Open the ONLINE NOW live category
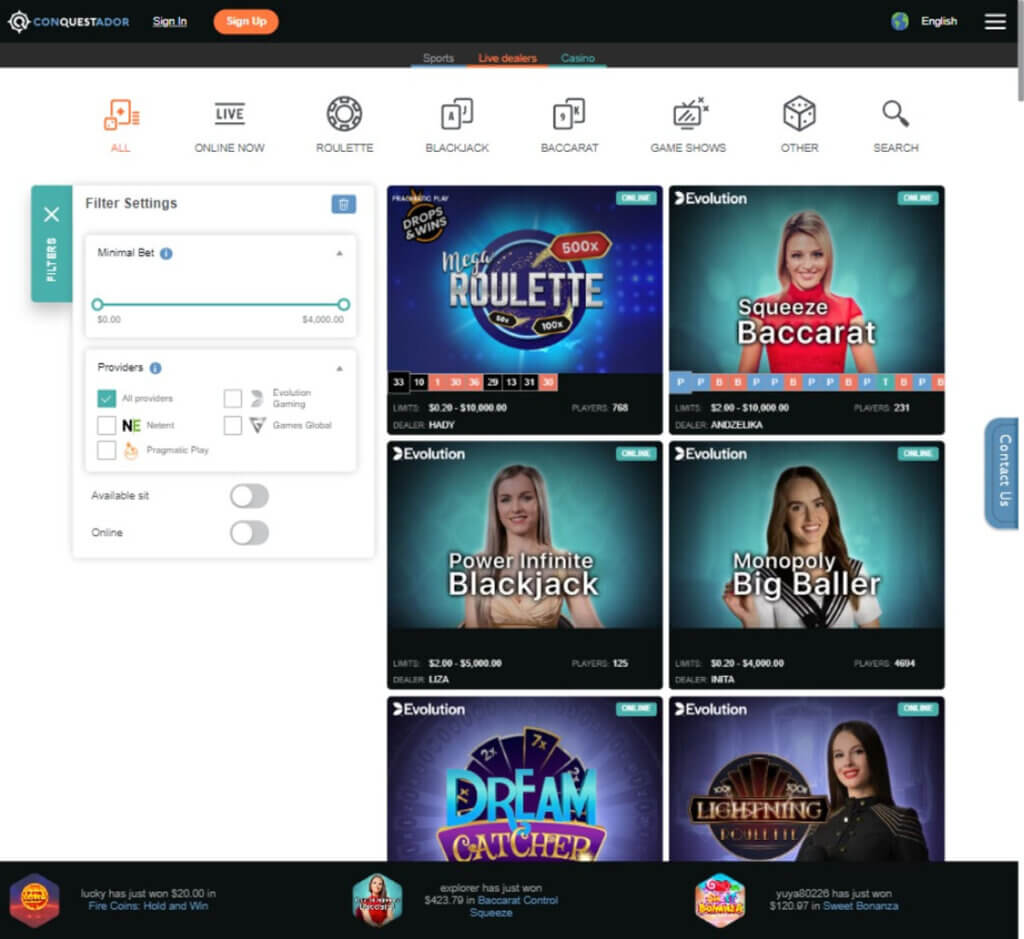Screen dimensions: 1024x939 point(229,114)
